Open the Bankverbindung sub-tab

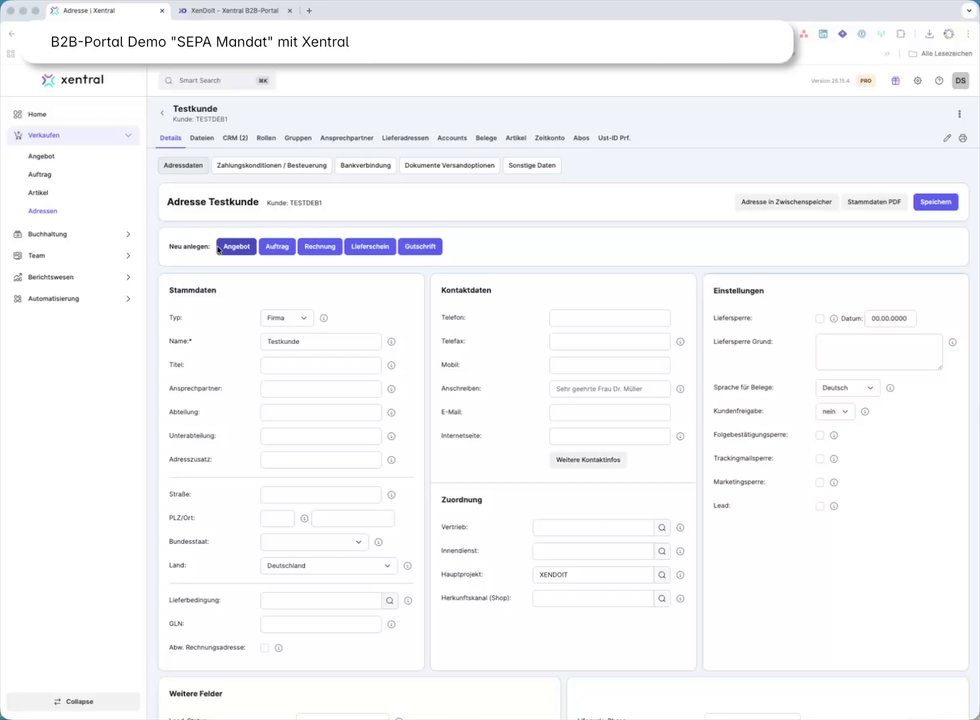tap(366, 166)
